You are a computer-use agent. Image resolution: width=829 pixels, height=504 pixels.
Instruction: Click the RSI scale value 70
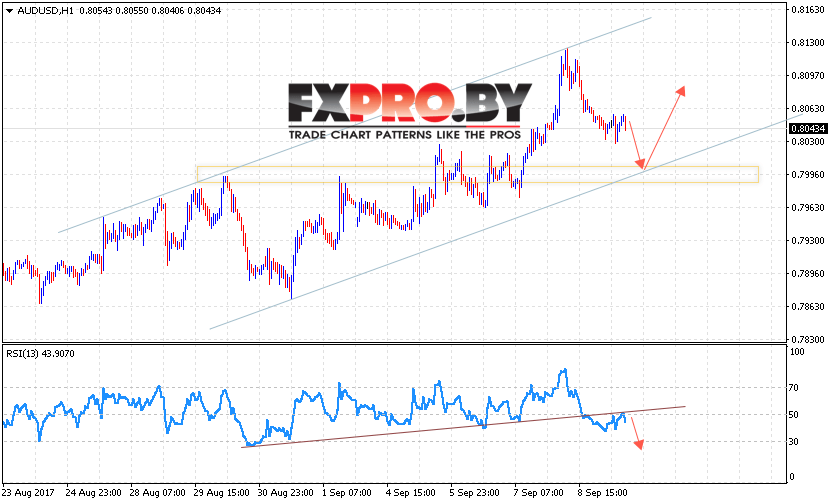(x=794, y=388)
